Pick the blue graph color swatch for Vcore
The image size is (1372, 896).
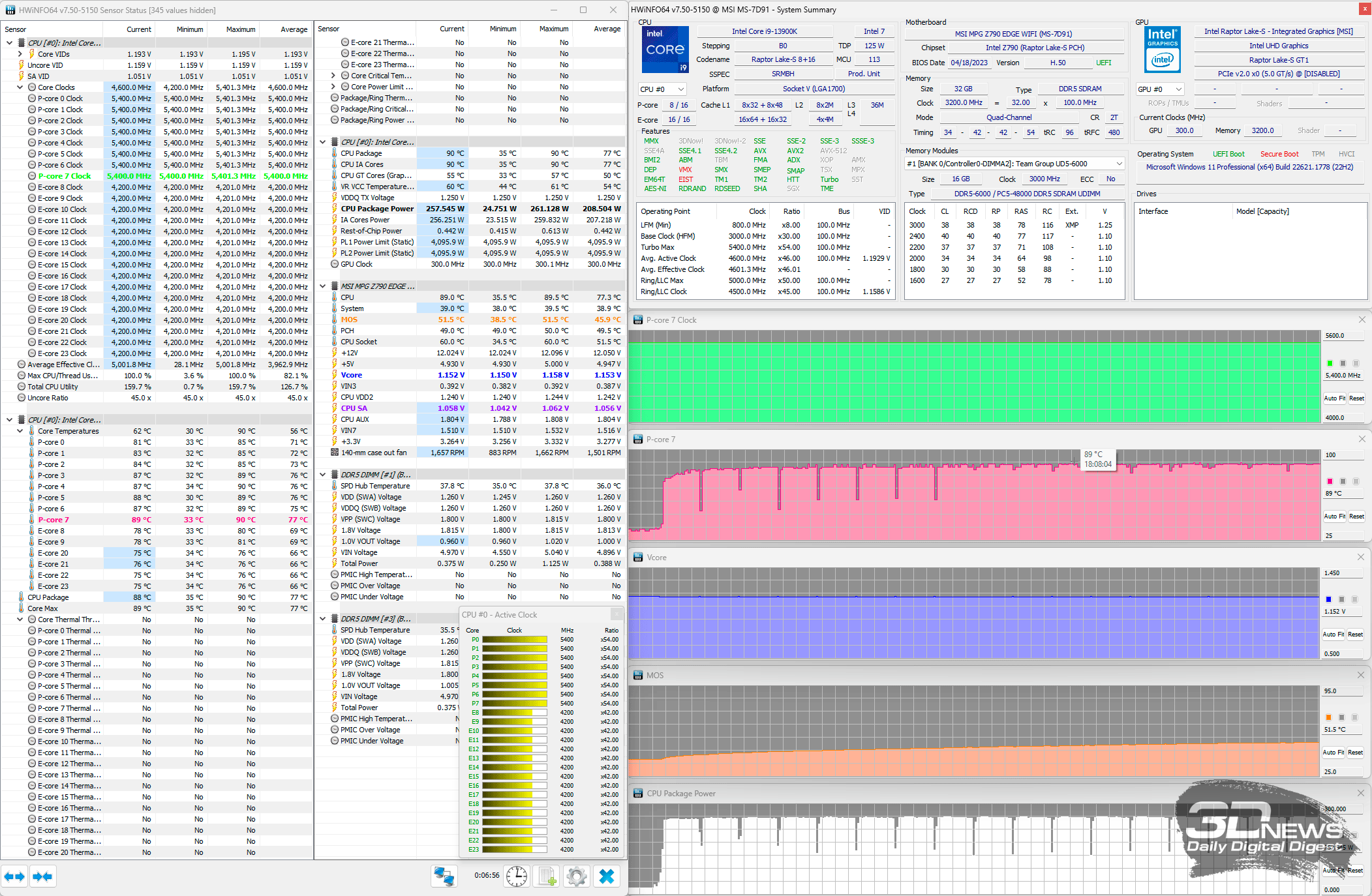[1328, 599]
